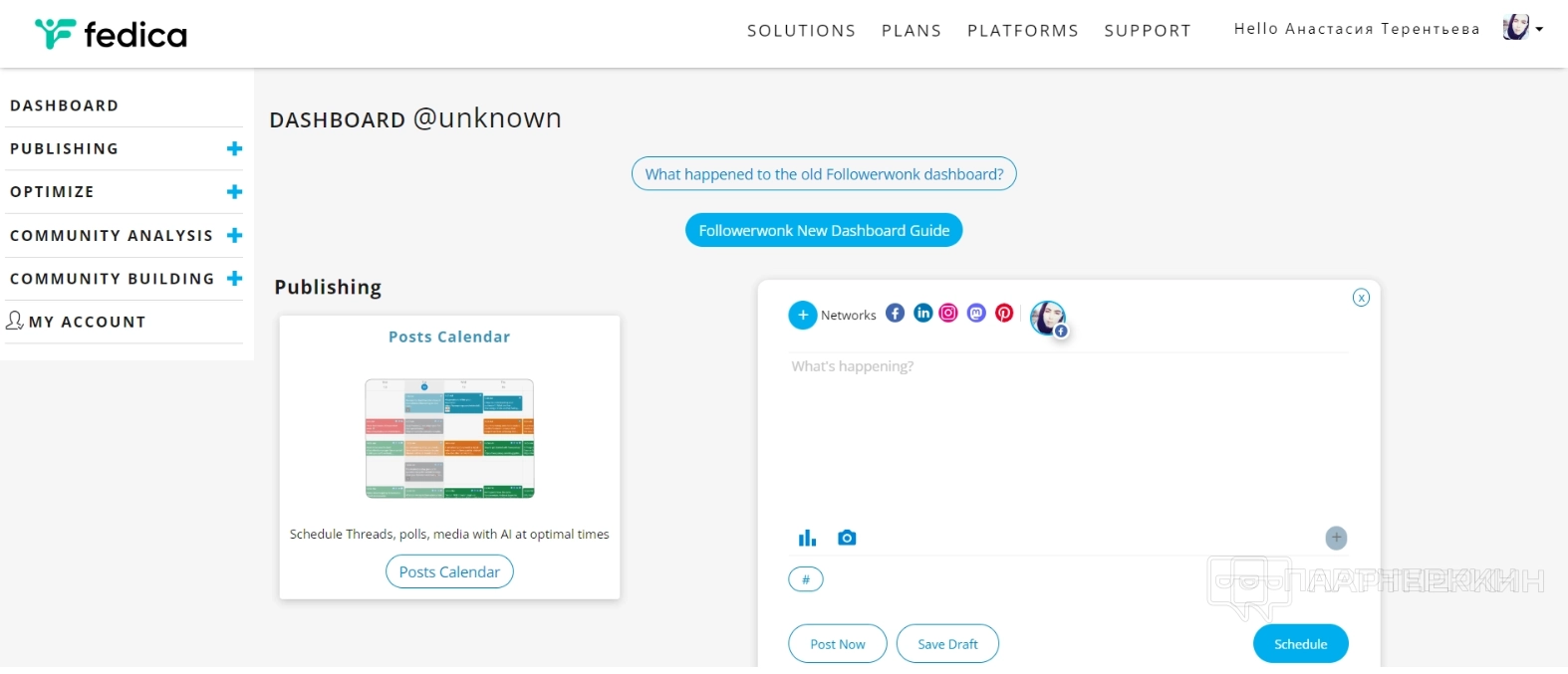Open the SUPPORT menu
Screen dimensions: 1568x674
click(x=1148, y=31)
